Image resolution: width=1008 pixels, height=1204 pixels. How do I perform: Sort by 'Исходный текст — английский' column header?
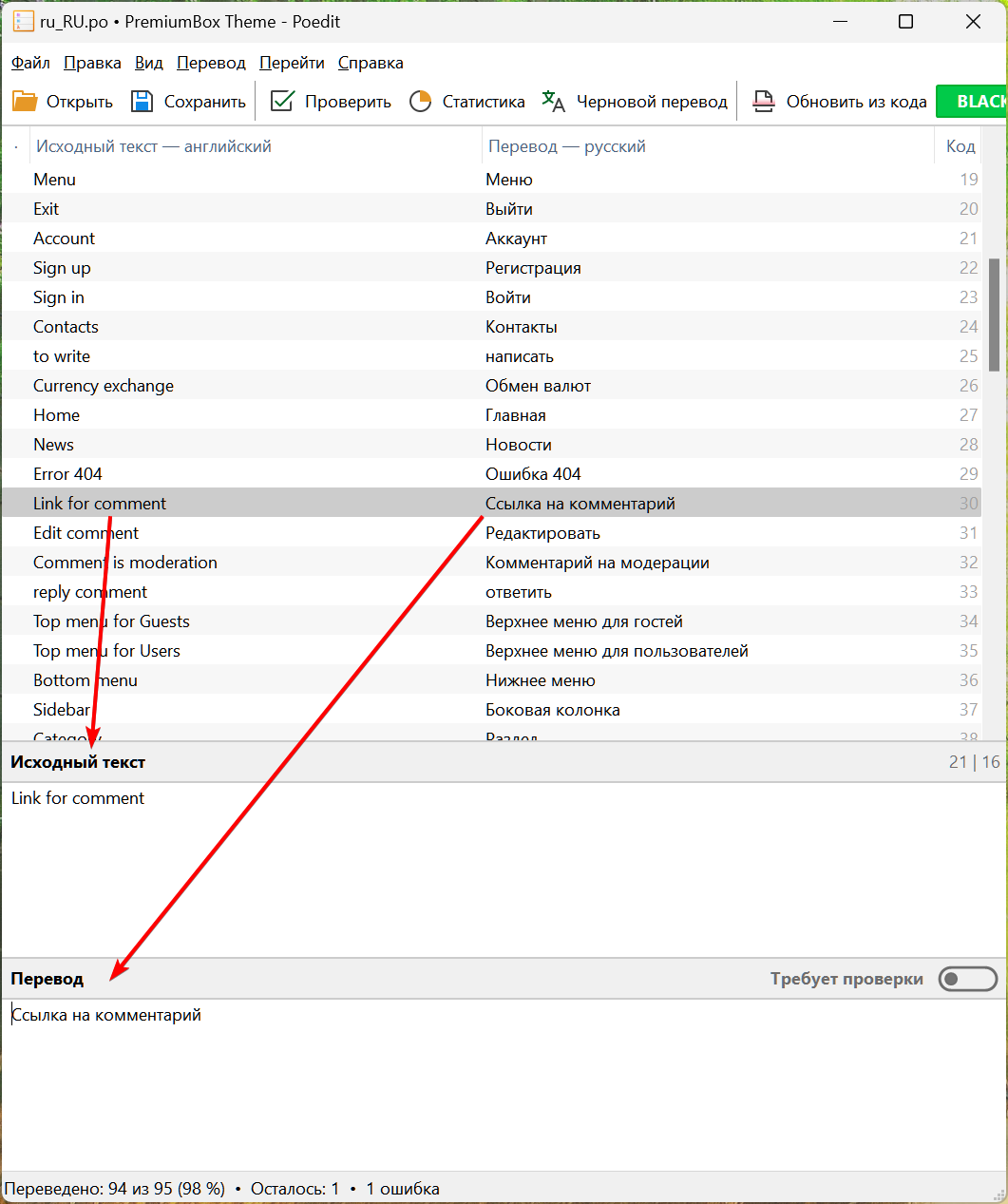[154, 146]
